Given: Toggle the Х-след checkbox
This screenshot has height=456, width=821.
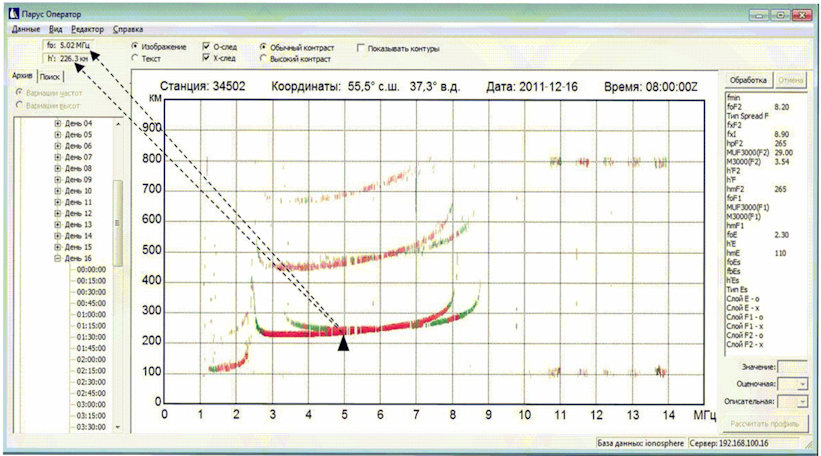Looking at the screenshot, I should (x=206, y=58).
